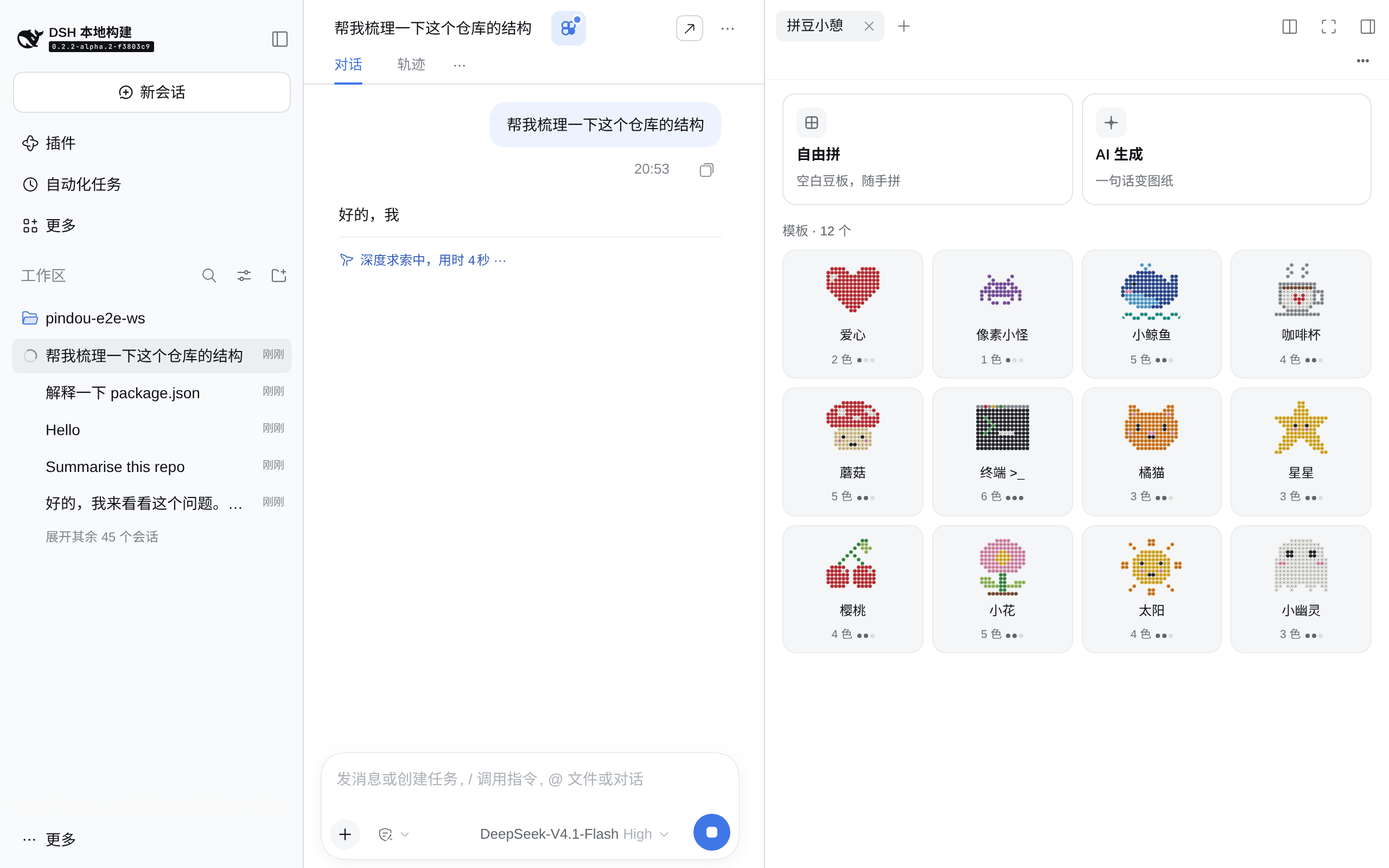This screenshot has height=868, width=1389.
Task: Open the AI 生成 card
Action: click(x=1226, y=149)
